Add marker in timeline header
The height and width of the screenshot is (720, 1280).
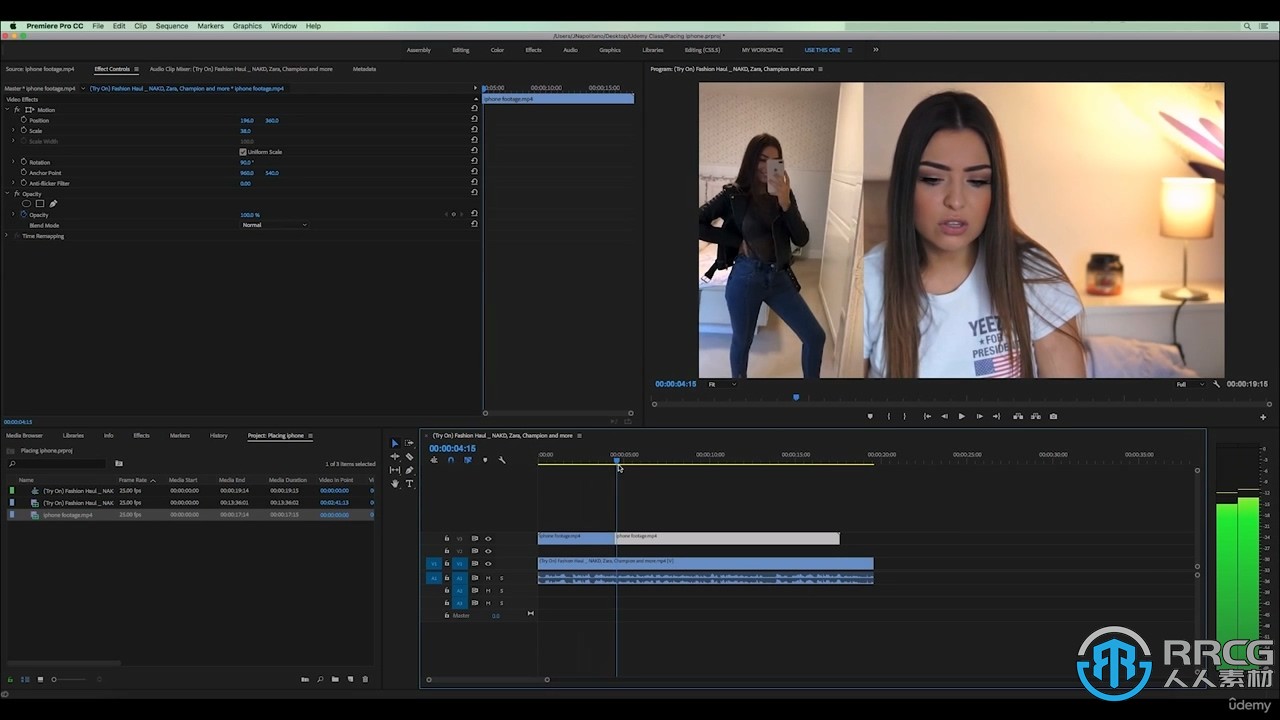tap(485, 460)
